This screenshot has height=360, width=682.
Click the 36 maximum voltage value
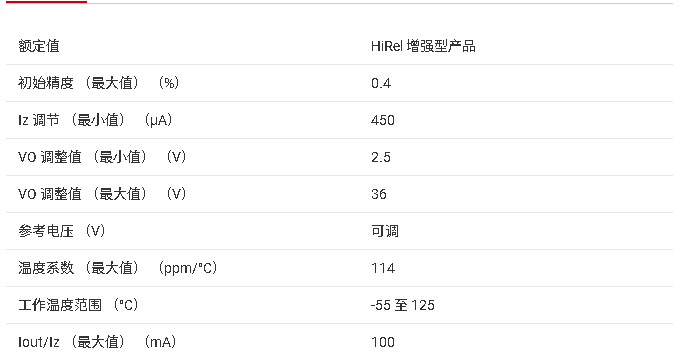379,194
